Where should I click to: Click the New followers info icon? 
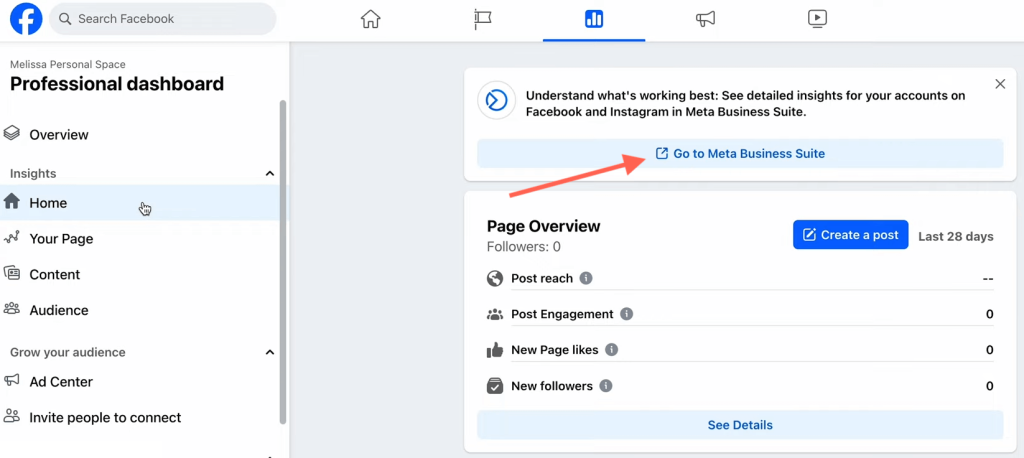pos(606,385)
